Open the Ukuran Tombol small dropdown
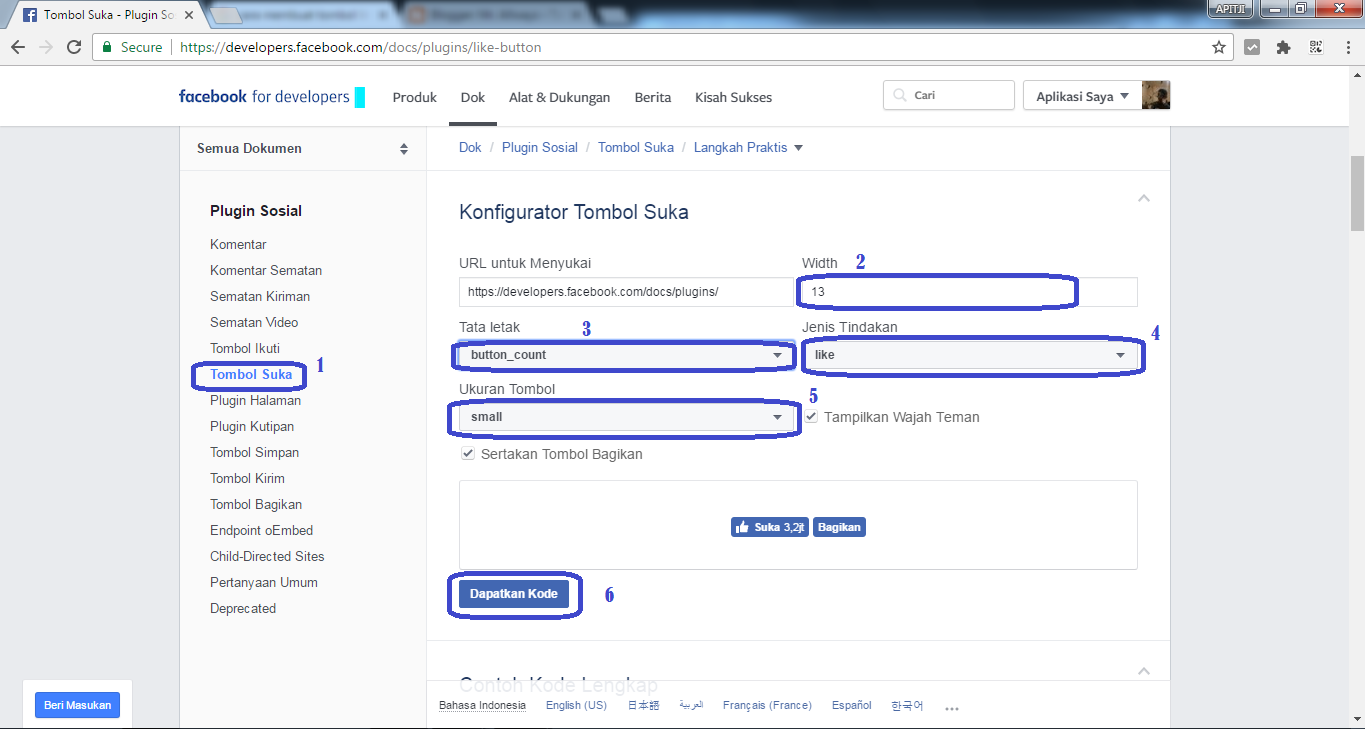This screenshot has width=1365, height=729. point(626,417)
